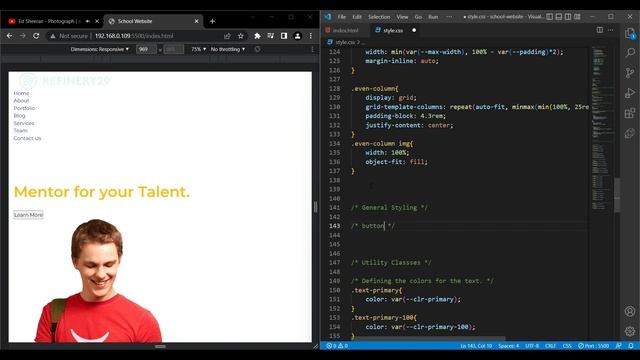Screen dimensions: 640x360
Task: Reload the School Website page
Action: point(36,36)
